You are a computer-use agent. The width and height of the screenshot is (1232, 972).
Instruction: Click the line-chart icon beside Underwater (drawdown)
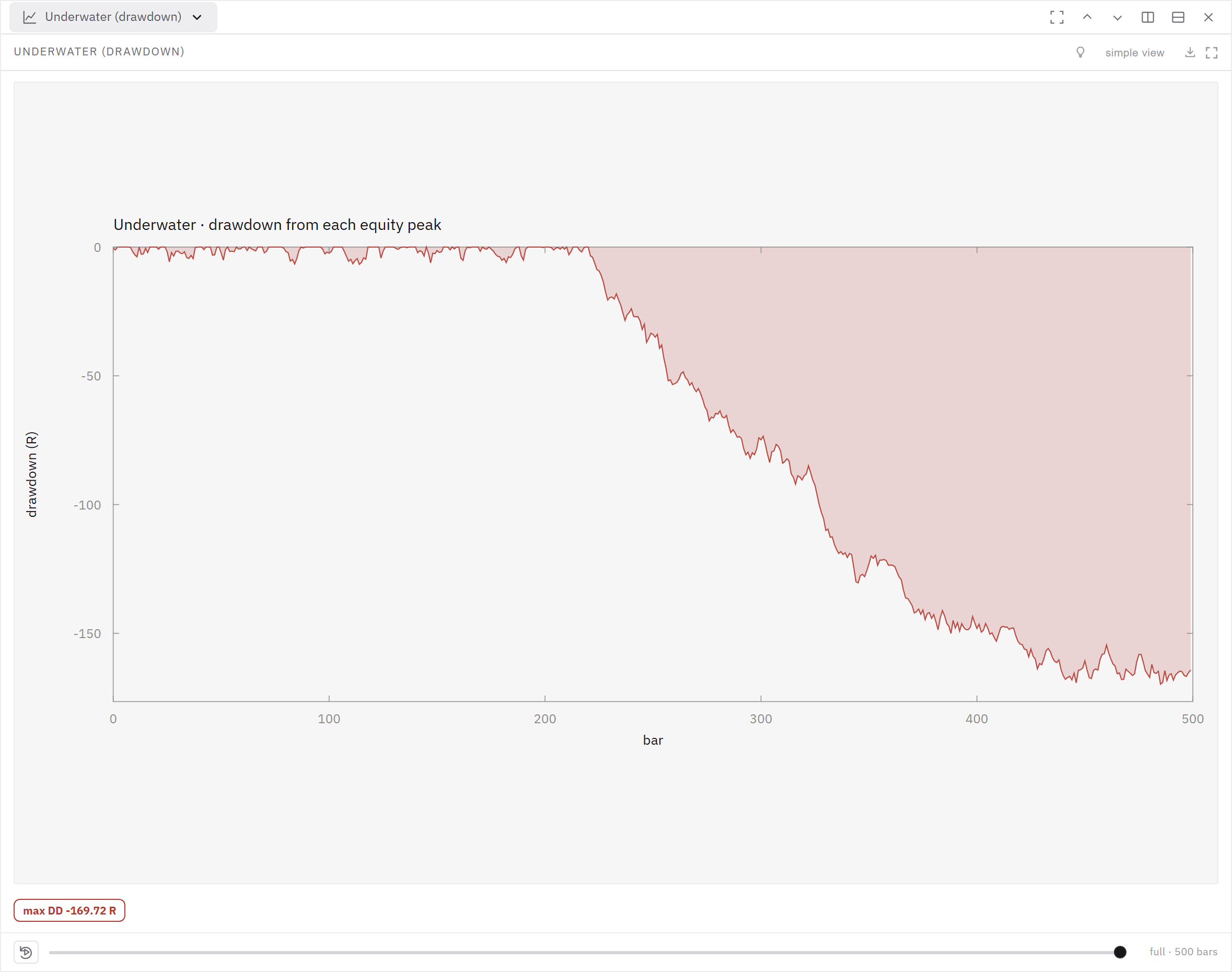[x=30, y=17]
